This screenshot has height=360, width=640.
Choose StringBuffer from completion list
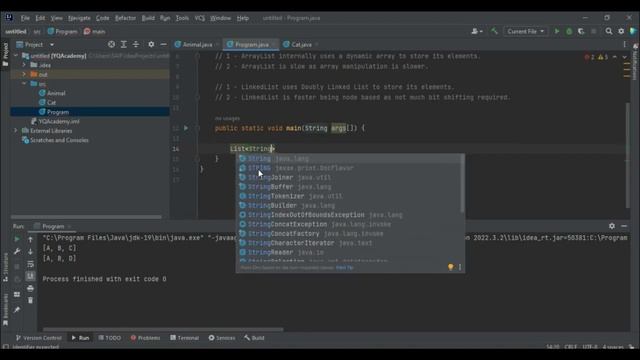(350, 187)
